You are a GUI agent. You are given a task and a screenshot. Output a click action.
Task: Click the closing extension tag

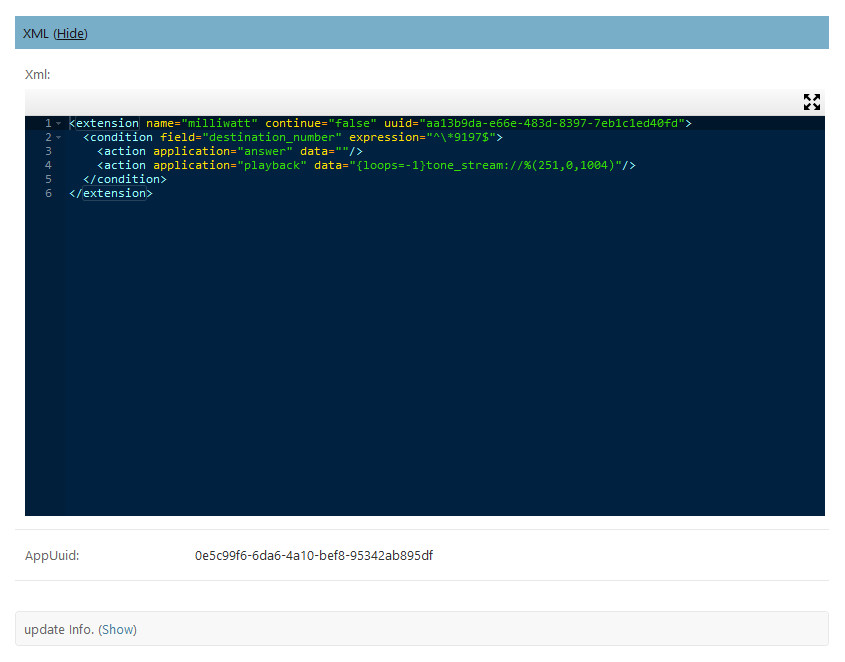[x=111, y=193]
